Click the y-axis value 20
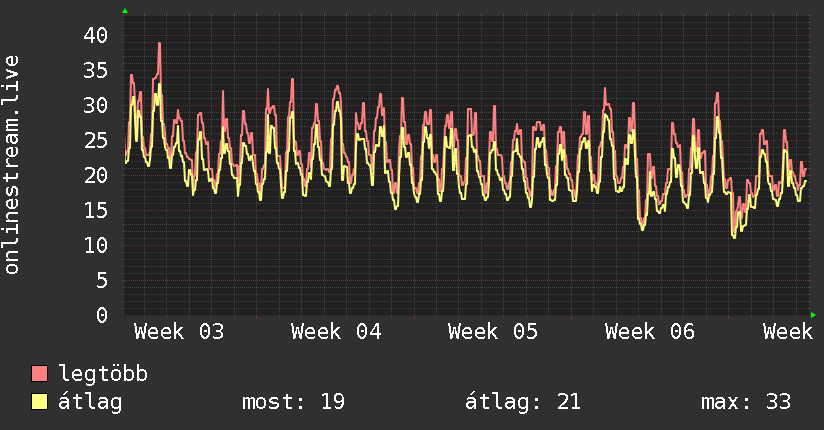This screenshot has width=824, height=430. [x=95, y=175]
